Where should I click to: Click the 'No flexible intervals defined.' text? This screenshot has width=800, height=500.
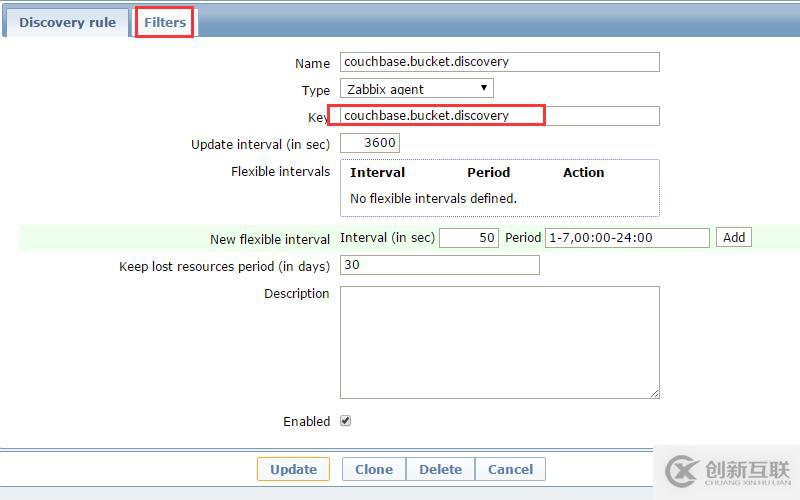pos(433,198)
